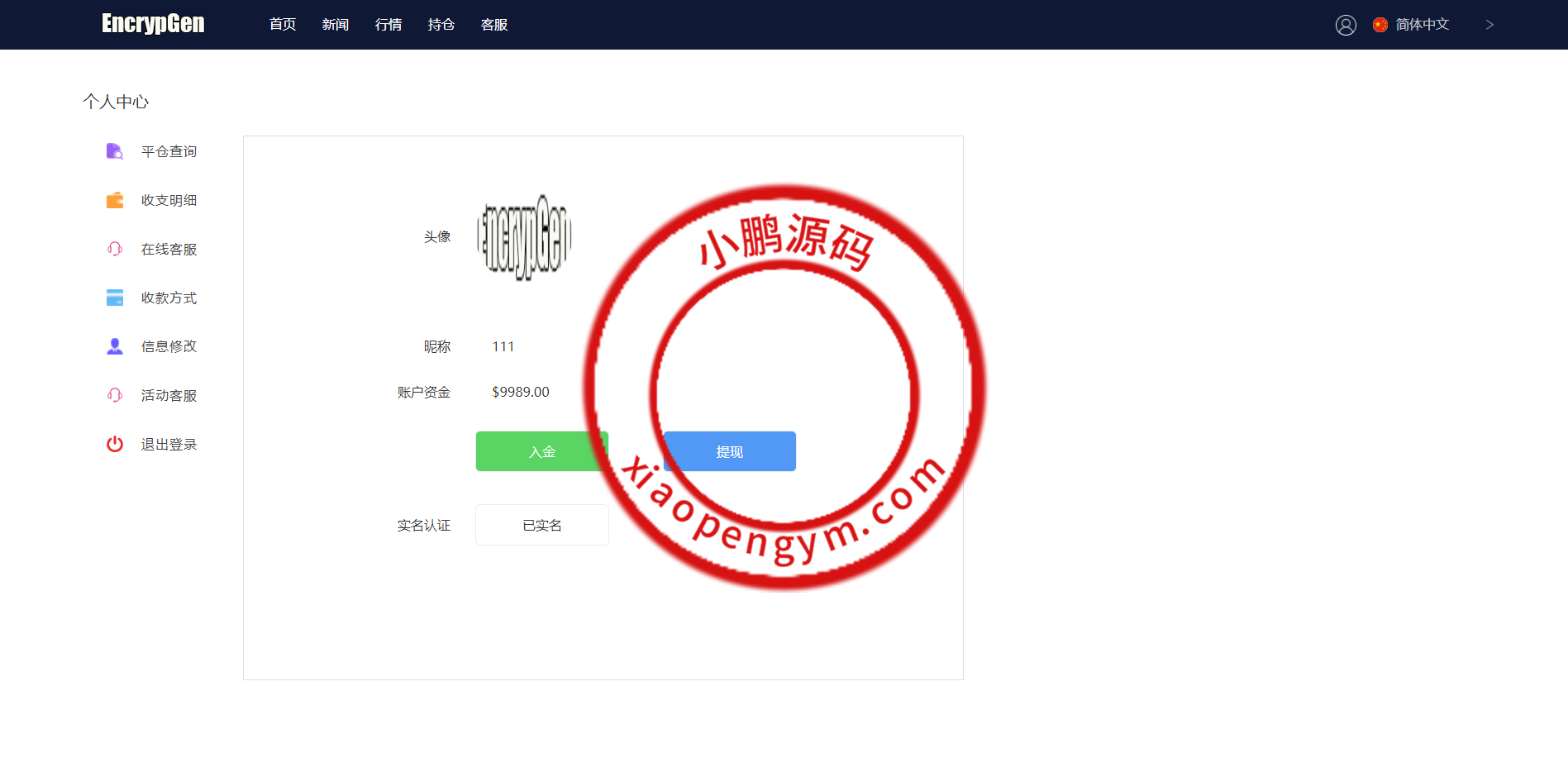Open the 新闻 navigation item

coord(335,25)
